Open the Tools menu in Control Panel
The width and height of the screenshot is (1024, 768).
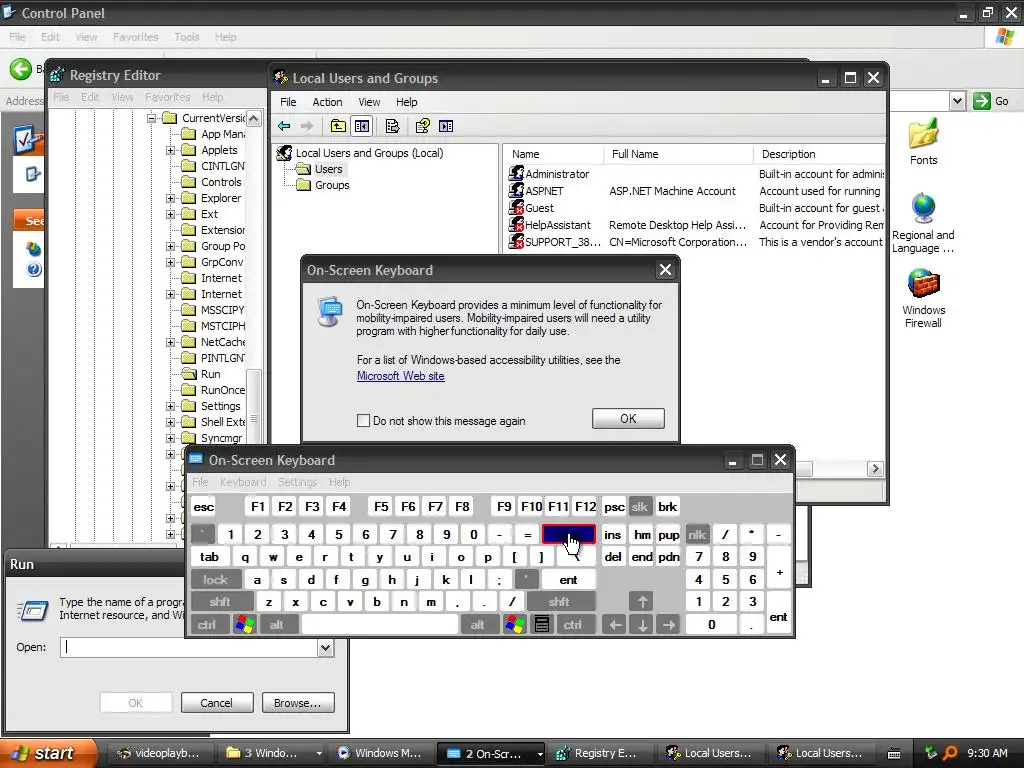click(187, 37)
